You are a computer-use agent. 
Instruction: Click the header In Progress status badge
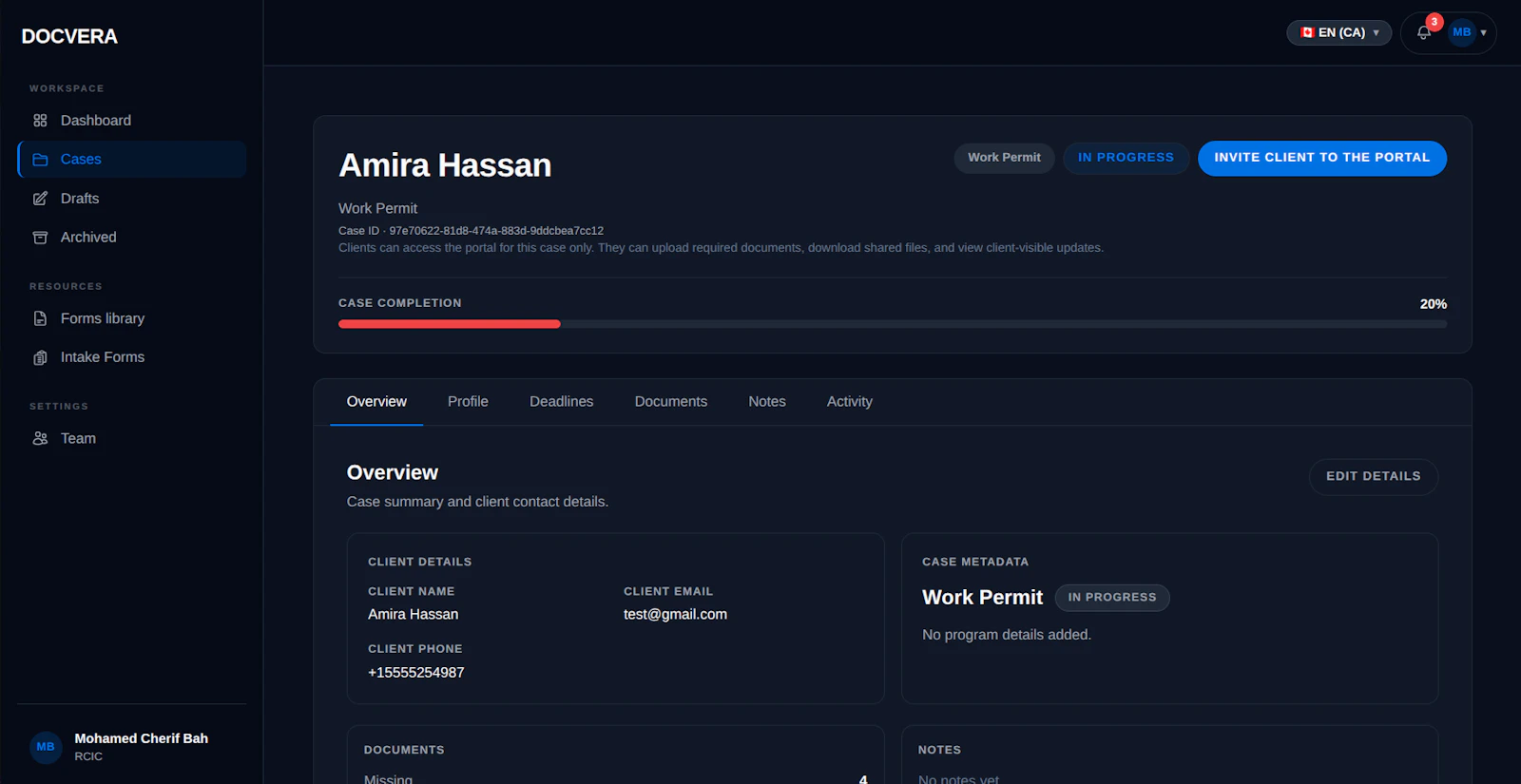pos(1126,158)
